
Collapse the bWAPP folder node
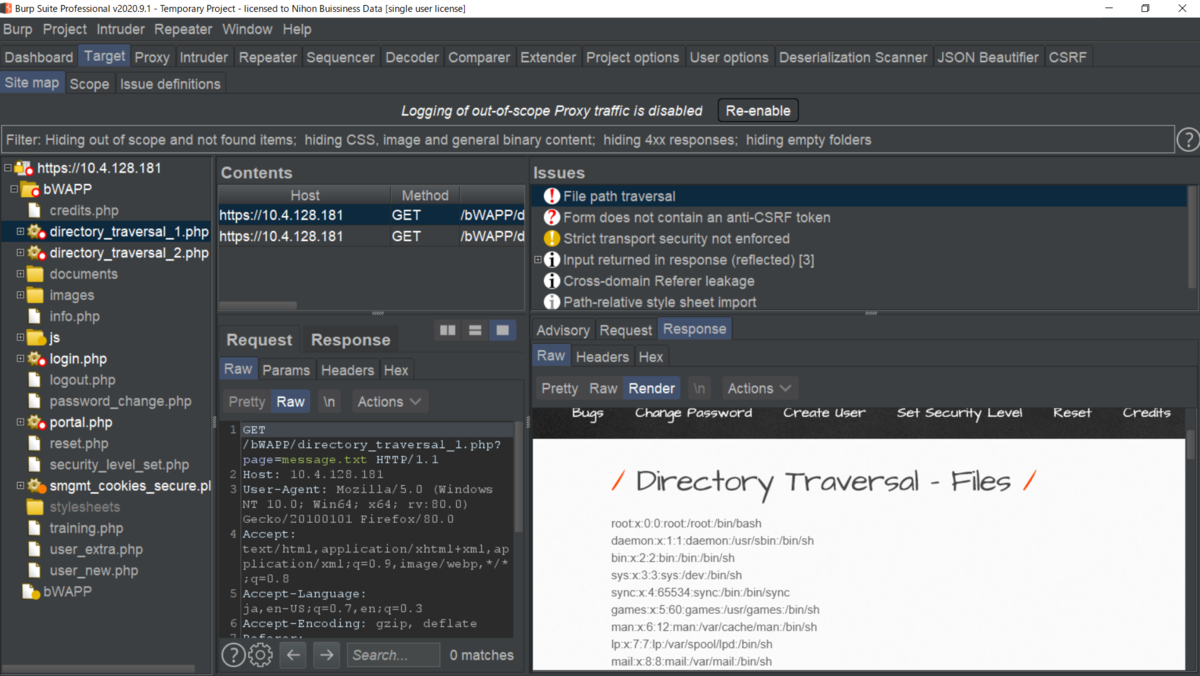click(14, 189)
